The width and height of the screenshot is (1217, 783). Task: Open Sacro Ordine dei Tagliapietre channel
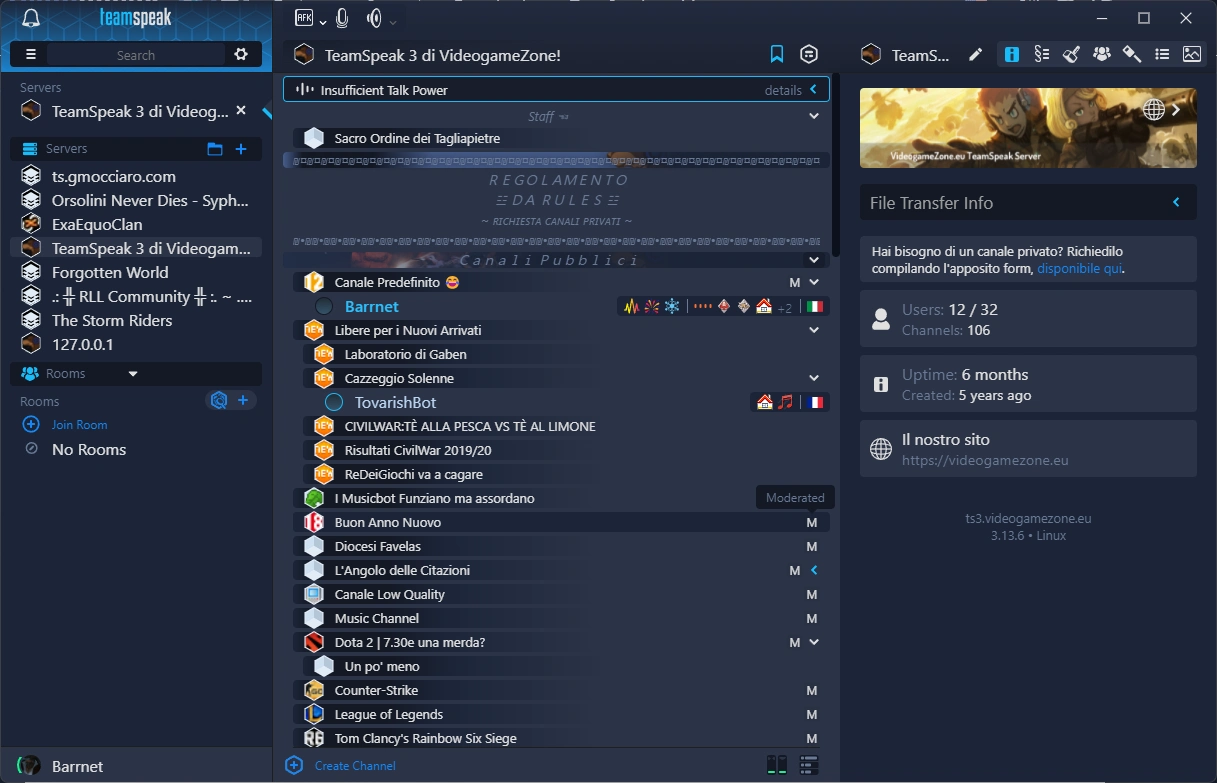tap(417, 138)
